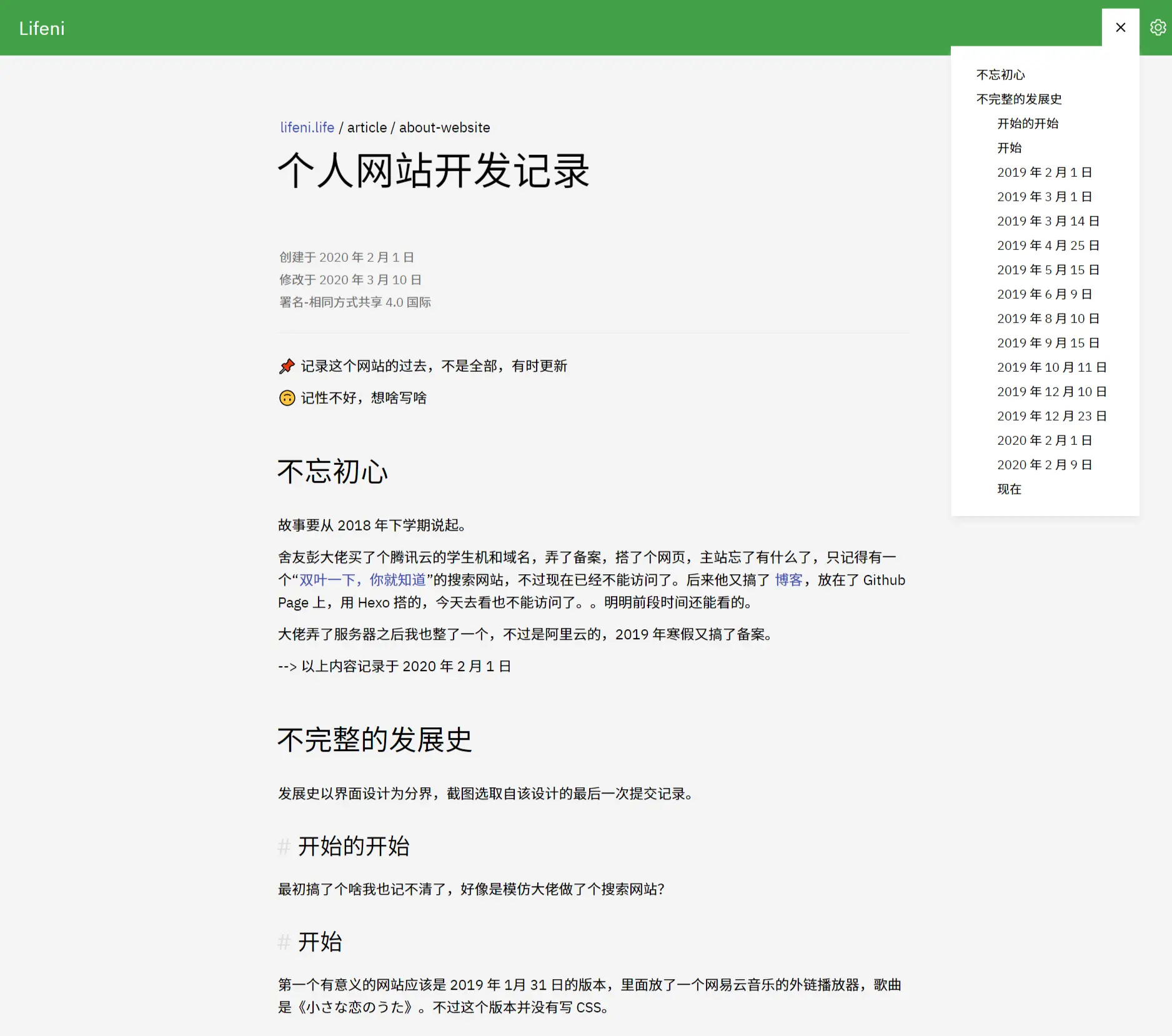Click the Lifeni logo in header
The image size is (1172, 1036).
point(41,27)
